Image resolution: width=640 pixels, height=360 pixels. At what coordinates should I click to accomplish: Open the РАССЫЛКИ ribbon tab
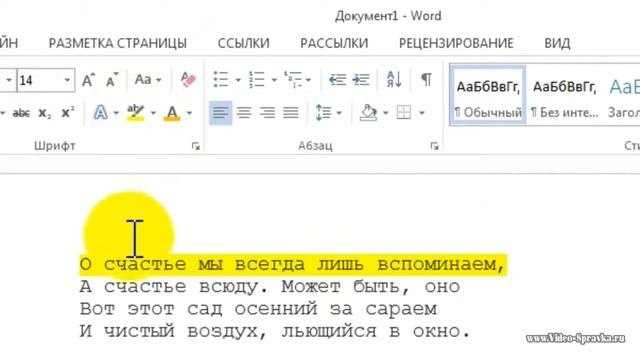pos(334,43)
